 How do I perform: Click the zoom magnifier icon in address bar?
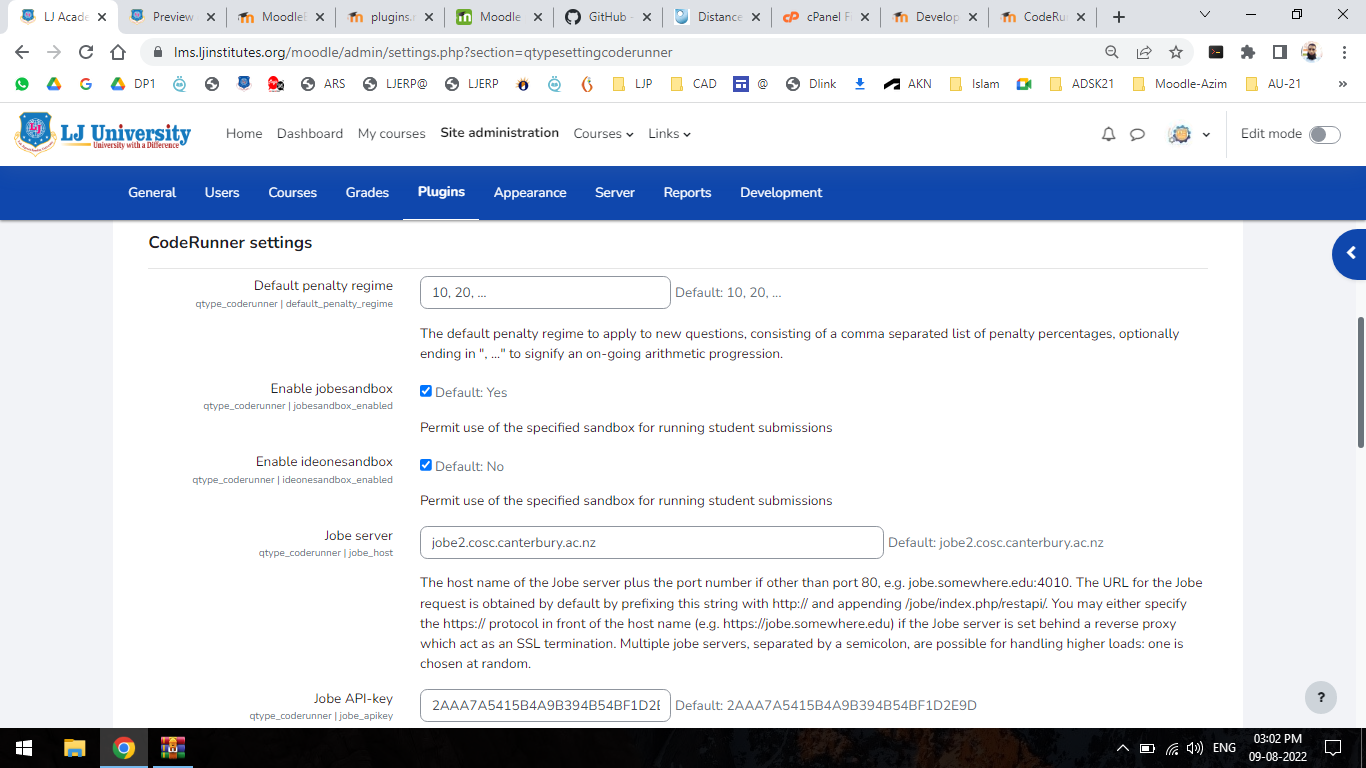pos(1112,52)
